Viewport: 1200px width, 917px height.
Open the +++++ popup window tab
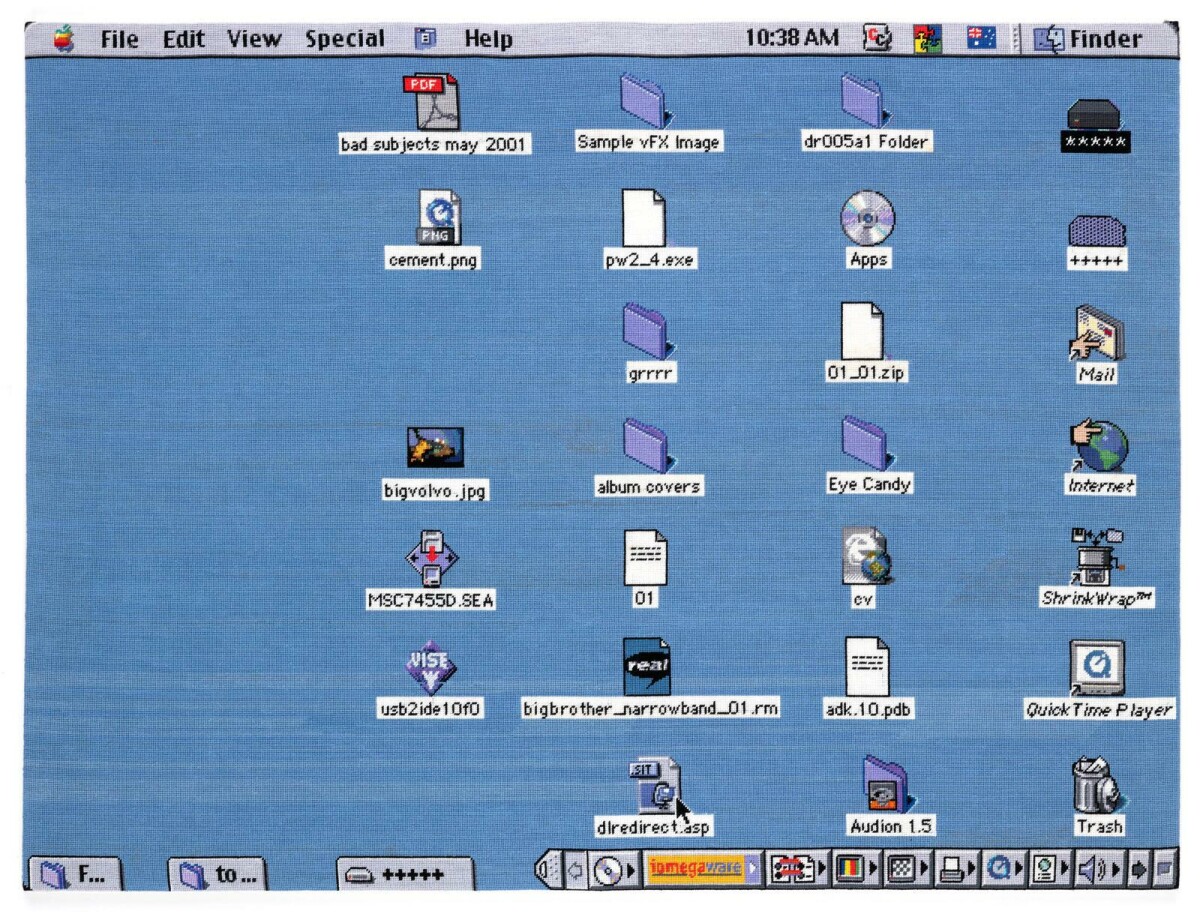pos(404,875)
